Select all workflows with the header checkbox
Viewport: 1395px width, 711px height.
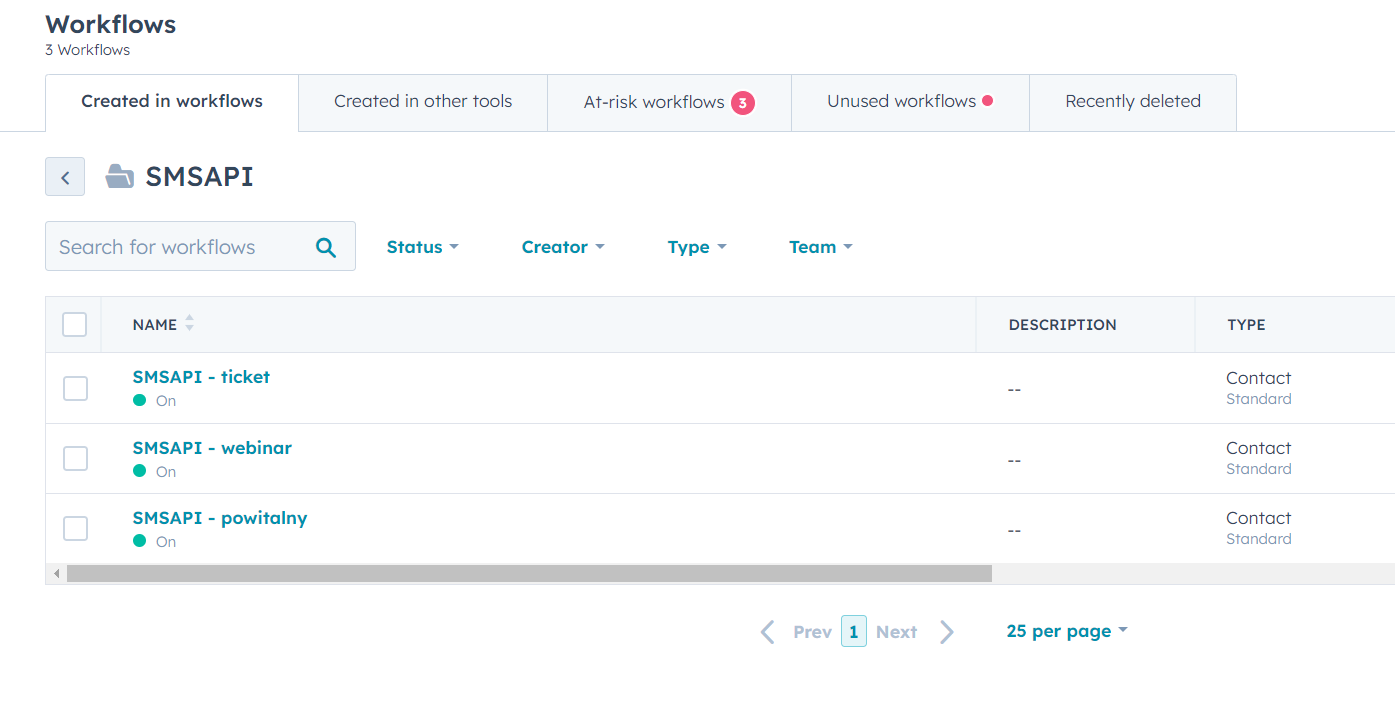click(75, 324)
